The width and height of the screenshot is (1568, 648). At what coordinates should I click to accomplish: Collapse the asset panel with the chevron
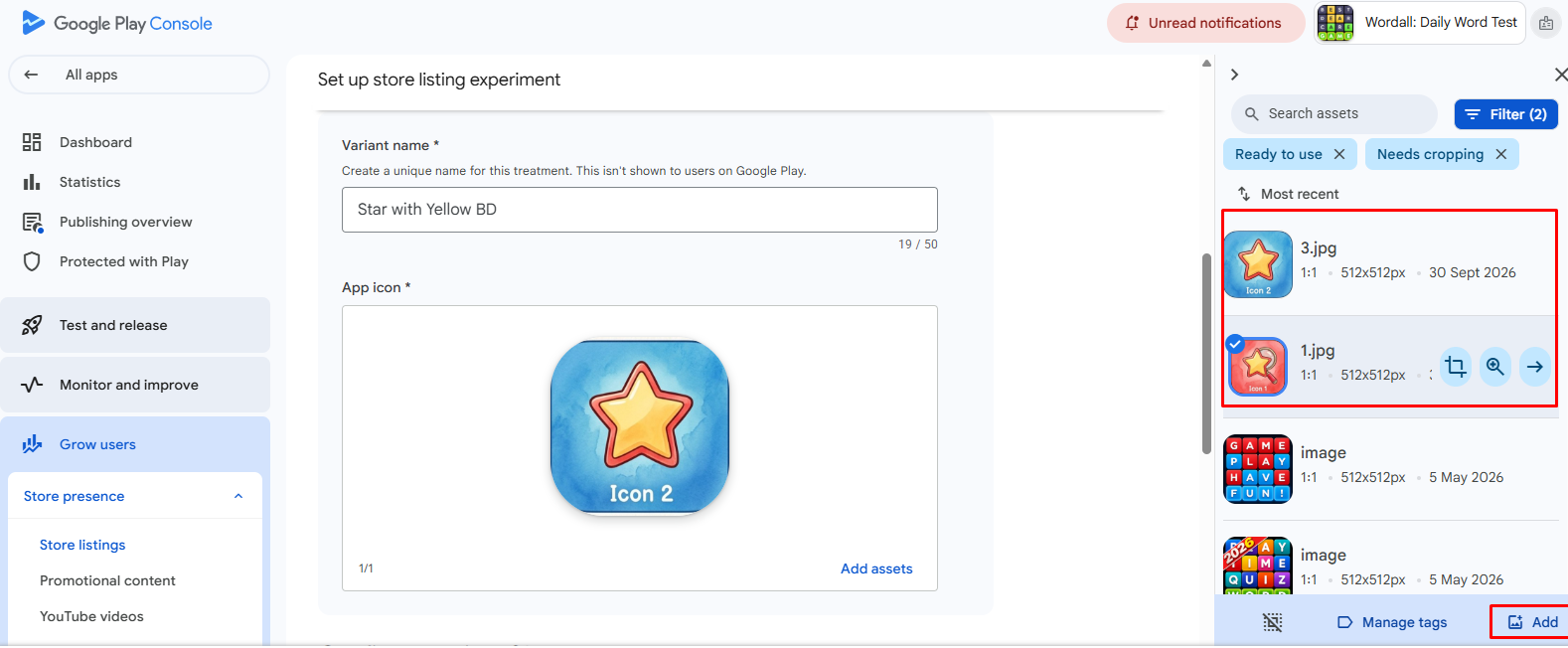tap(1234, 75)
